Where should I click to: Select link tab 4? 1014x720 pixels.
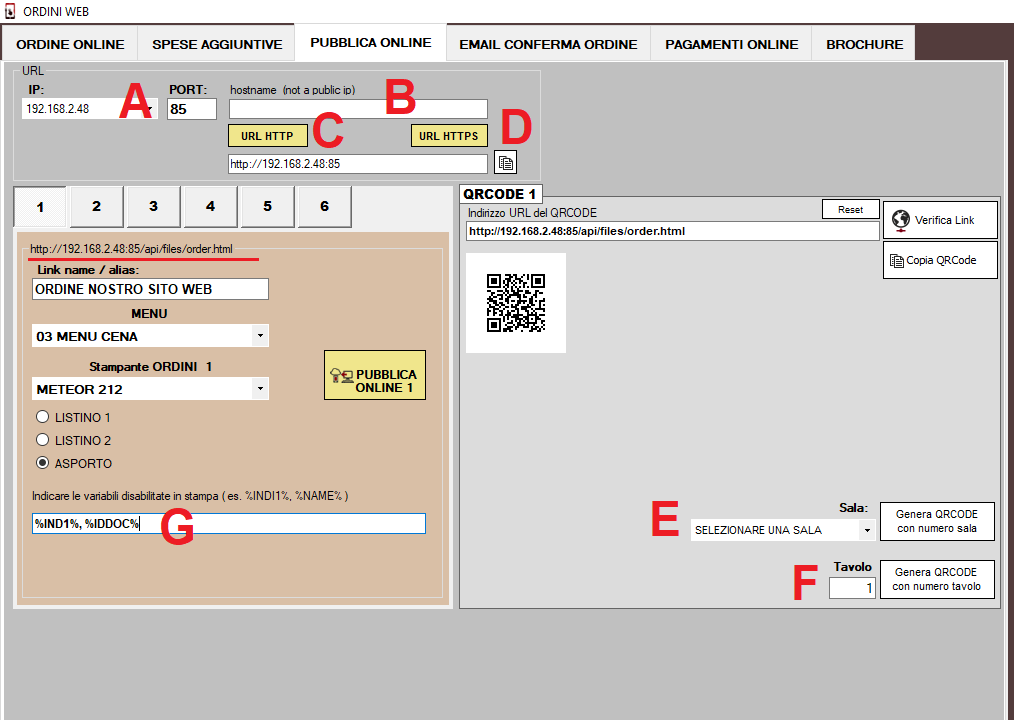(x=210, y=206)
